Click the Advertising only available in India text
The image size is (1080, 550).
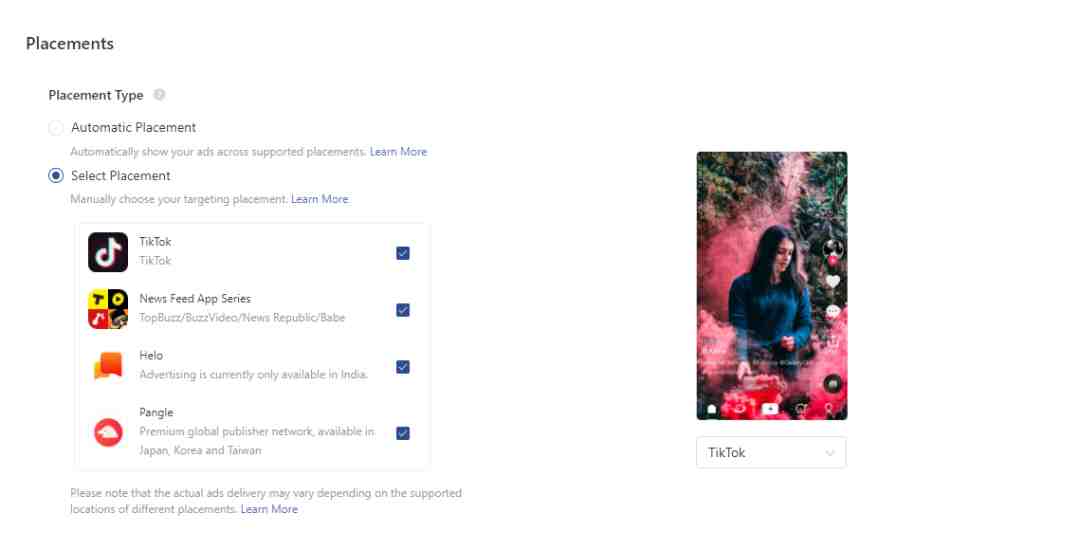pyautogui.click(x=253, y=374)
